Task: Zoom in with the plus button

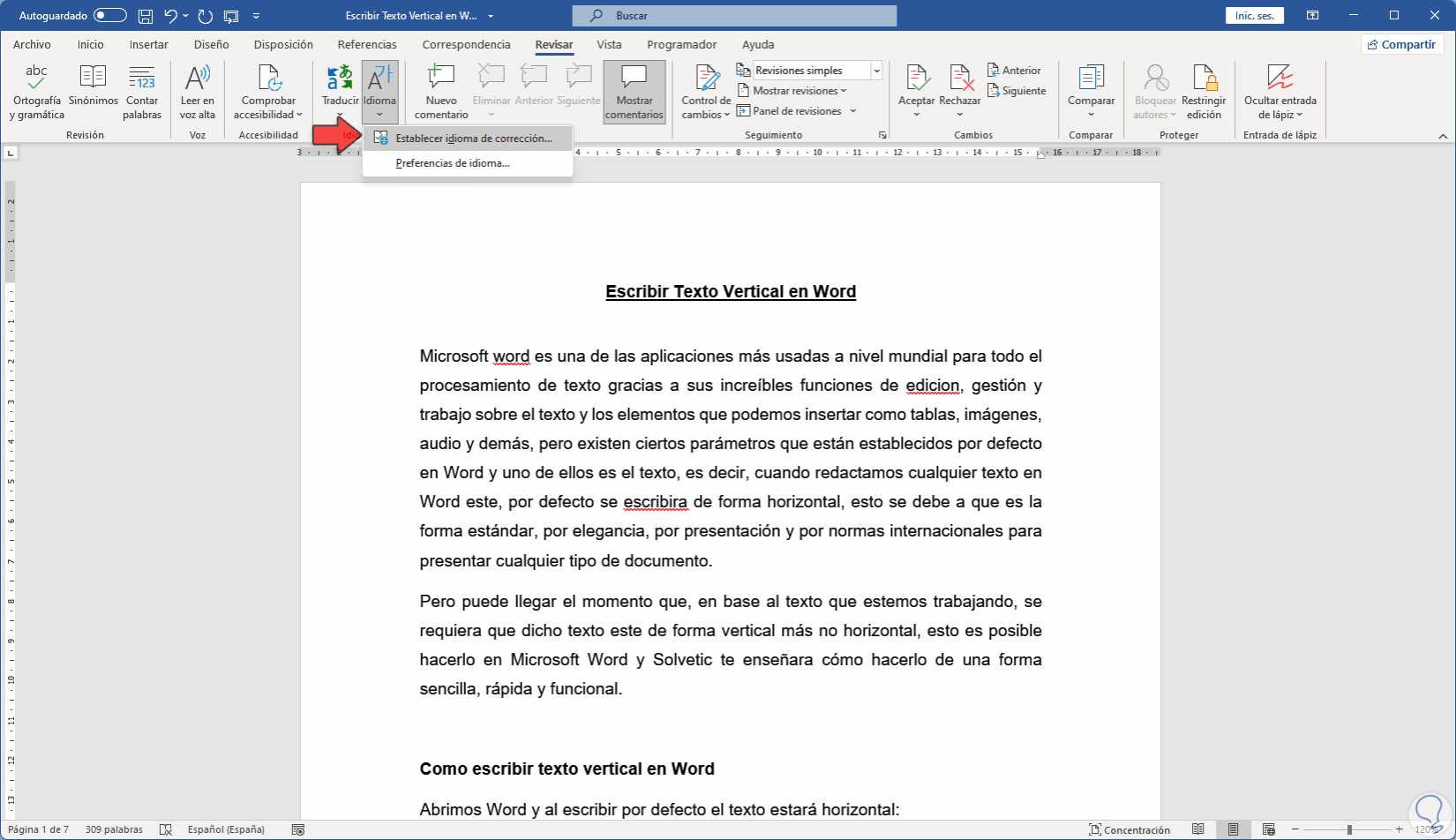Action: point(1400,829)
